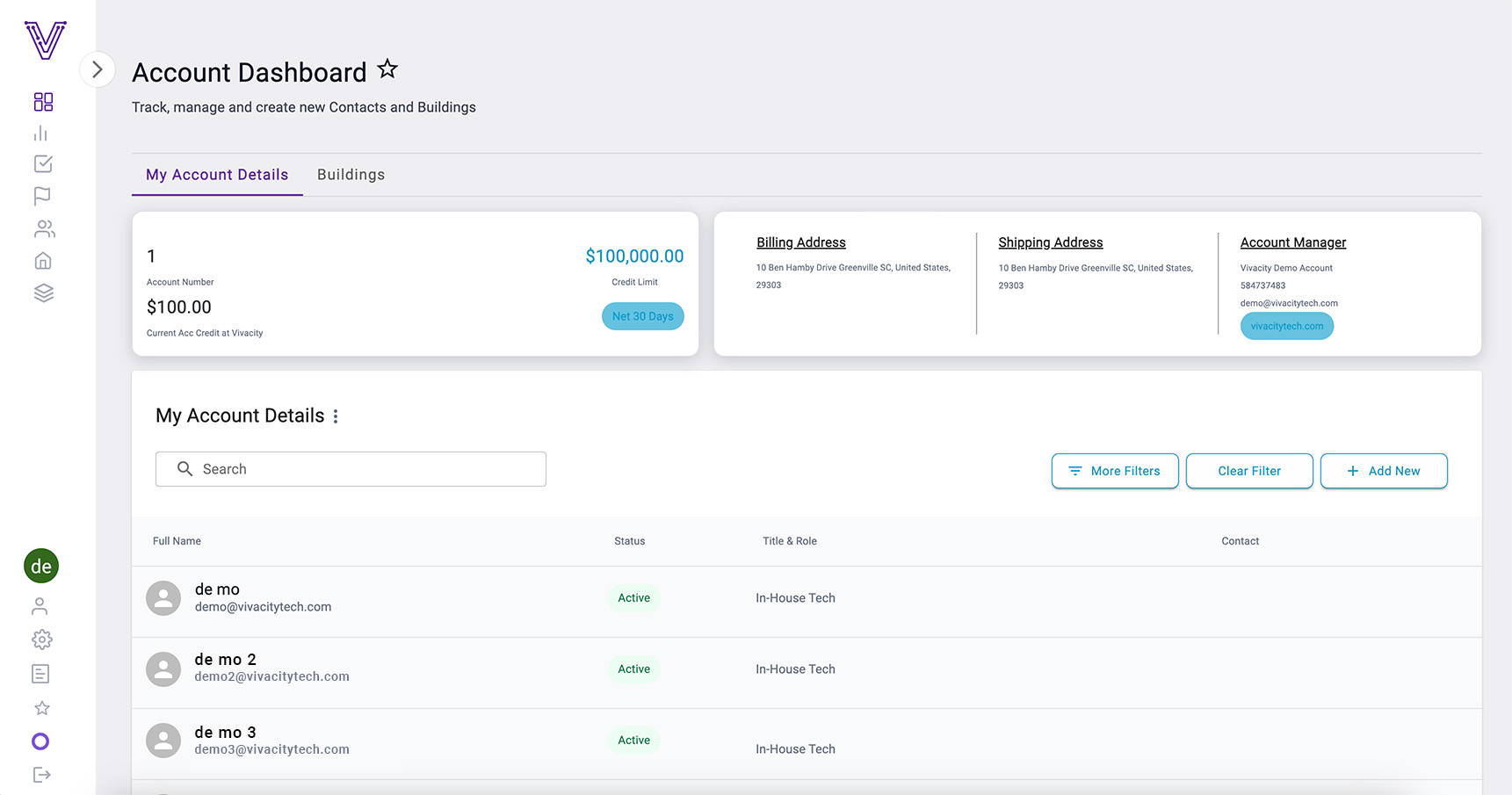Screen dimensions: 1512x795
Task: Click the account manager email demo@vivacitytech.com
Action: [x=1289, y=303]
